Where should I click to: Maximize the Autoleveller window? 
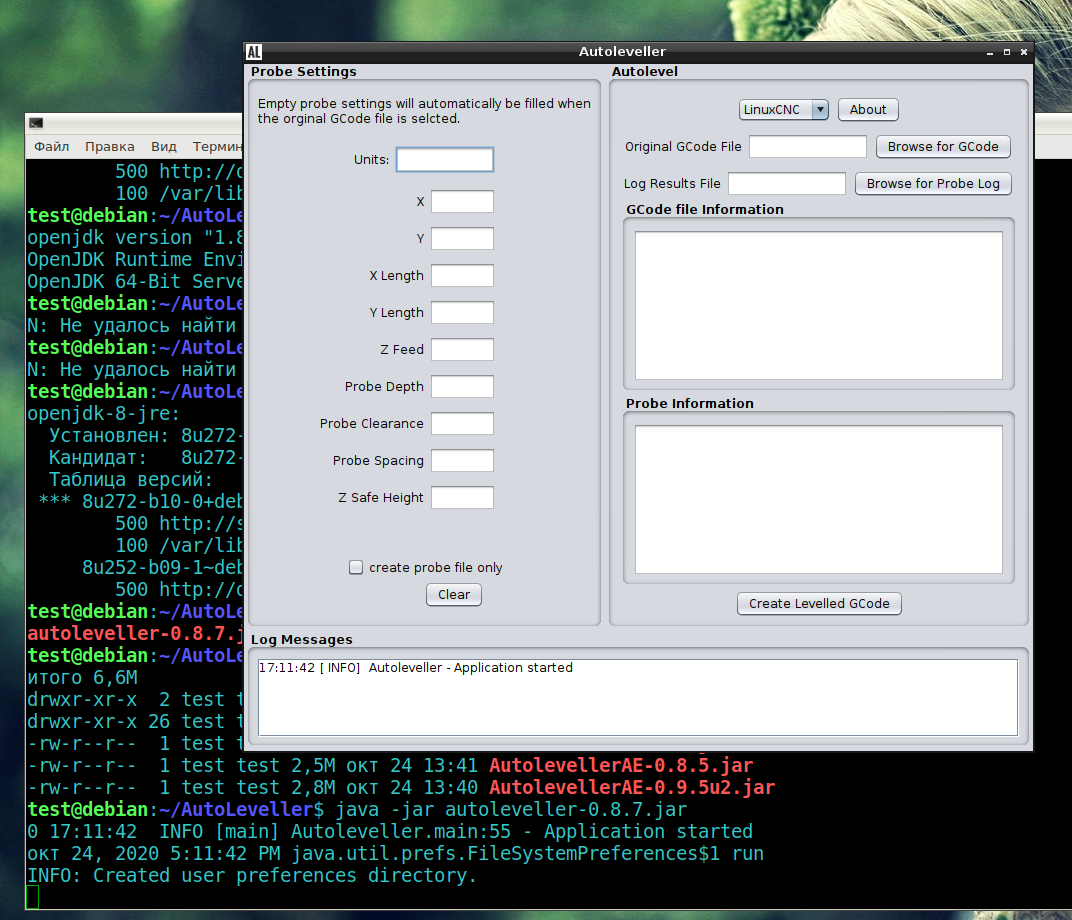[x=1006, y=52]
